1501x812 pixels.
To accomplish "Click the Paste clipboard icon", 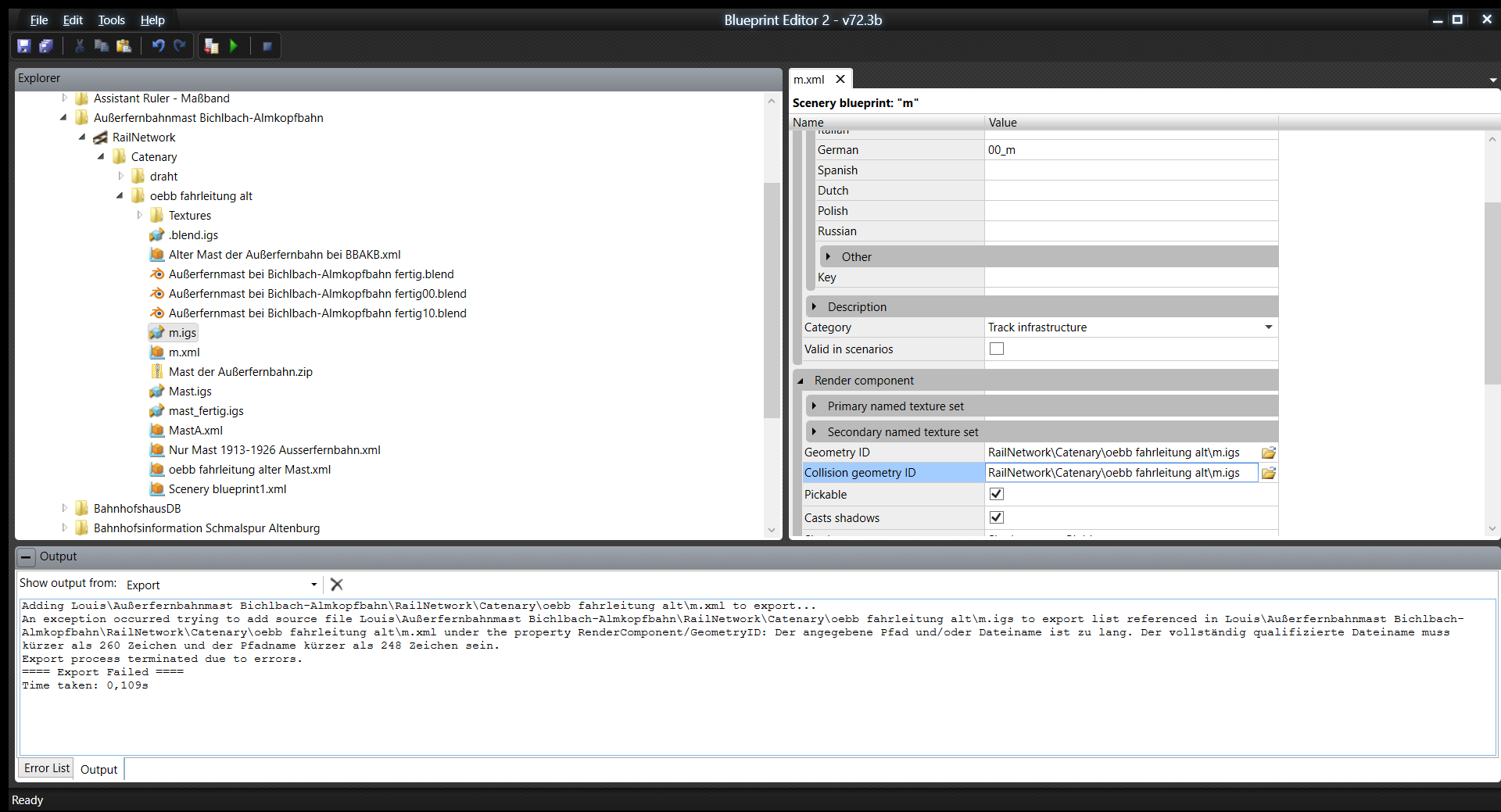I will [x=124, y=46].
